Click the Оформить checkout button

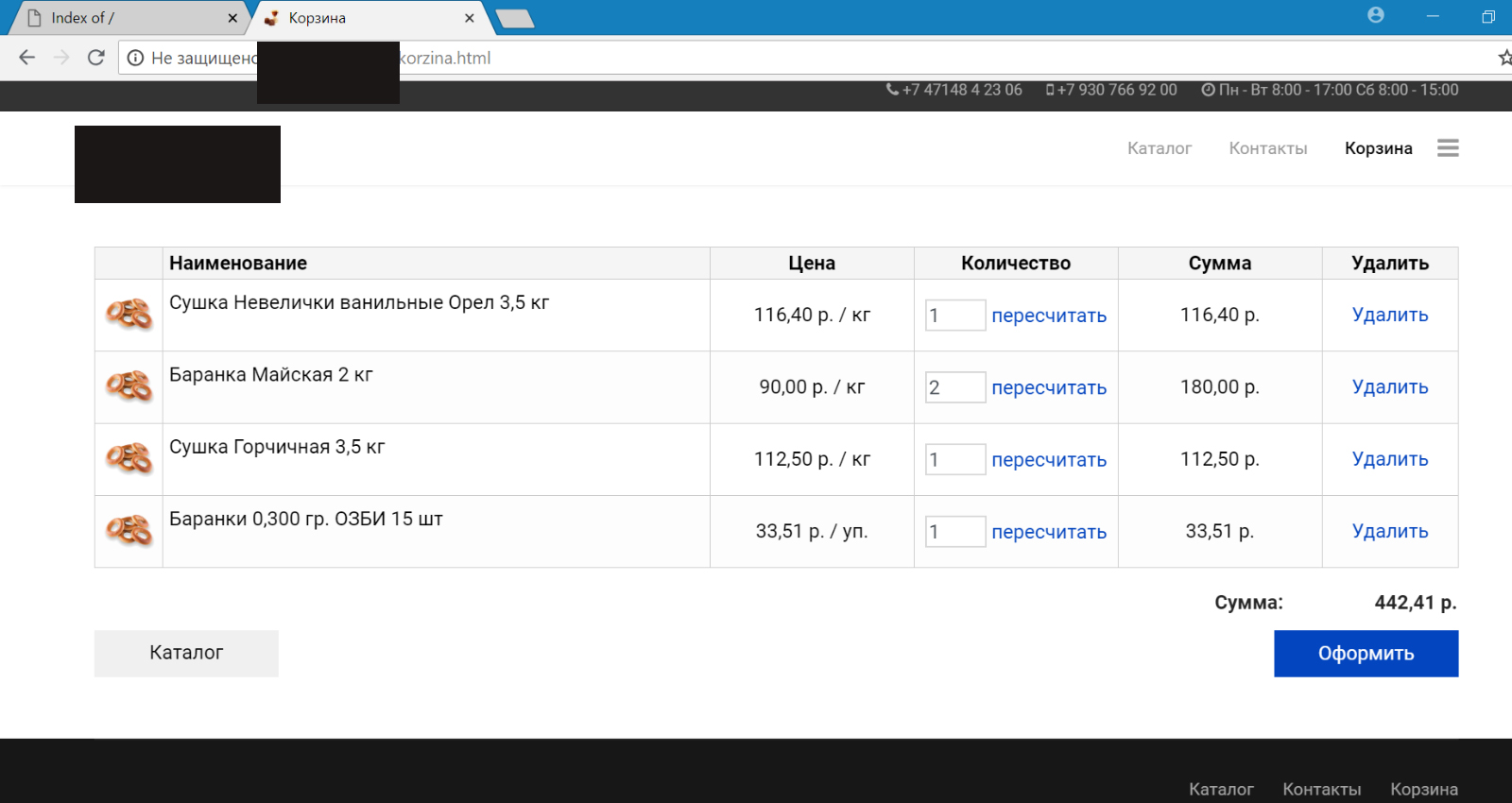coord(1366,654)
